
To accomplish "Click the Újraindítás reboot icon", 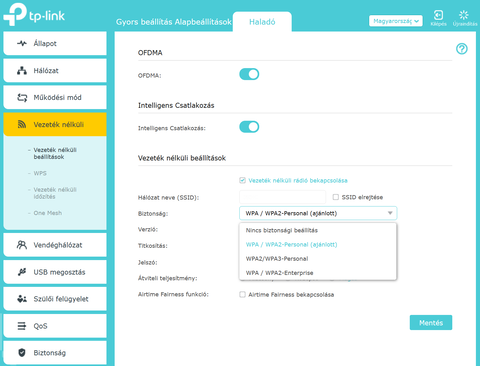I will (x=464, y=15).
